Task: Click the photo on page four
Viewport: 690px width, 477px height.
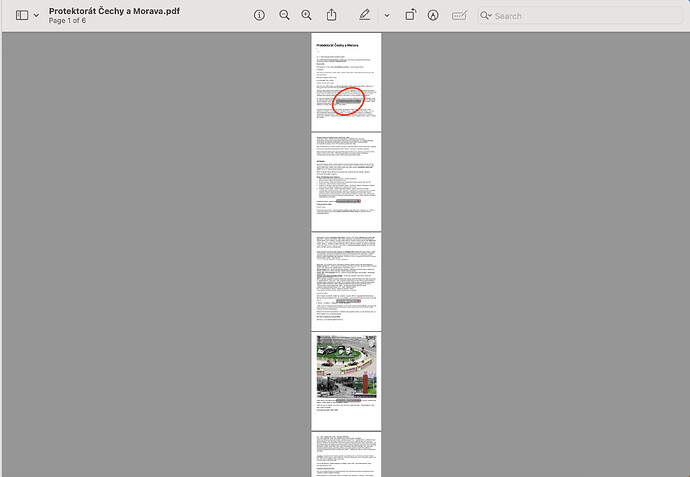Action: click(346, 365)
